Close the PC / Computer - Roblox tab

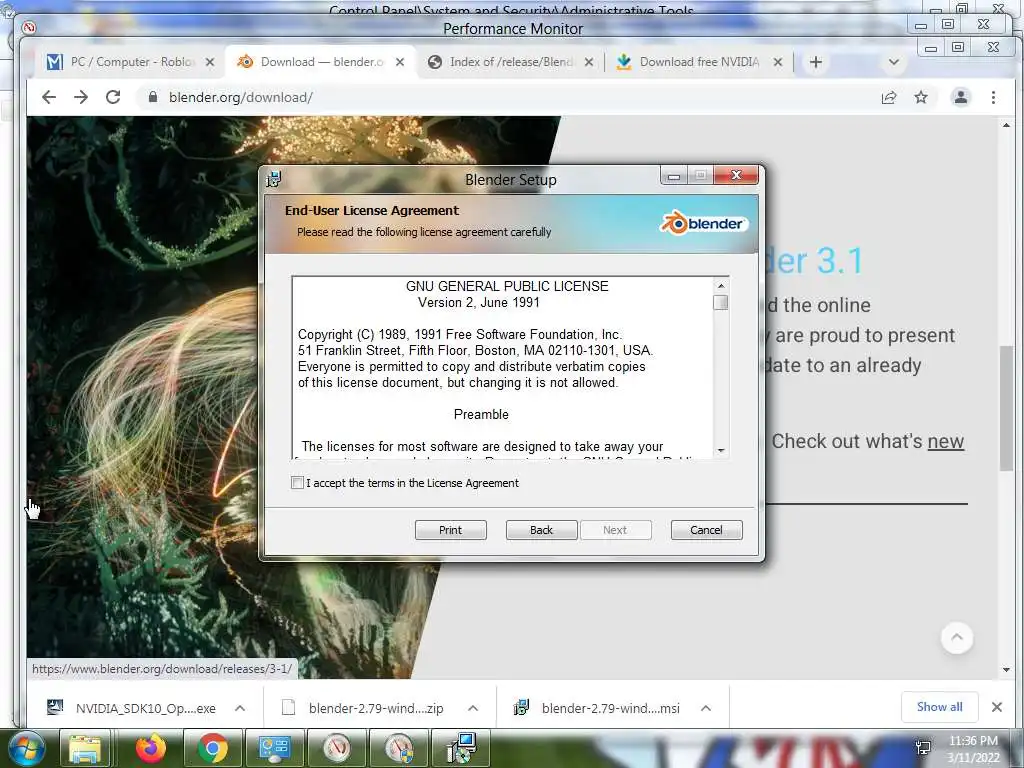pyautogui.click(x=210, y=62)
